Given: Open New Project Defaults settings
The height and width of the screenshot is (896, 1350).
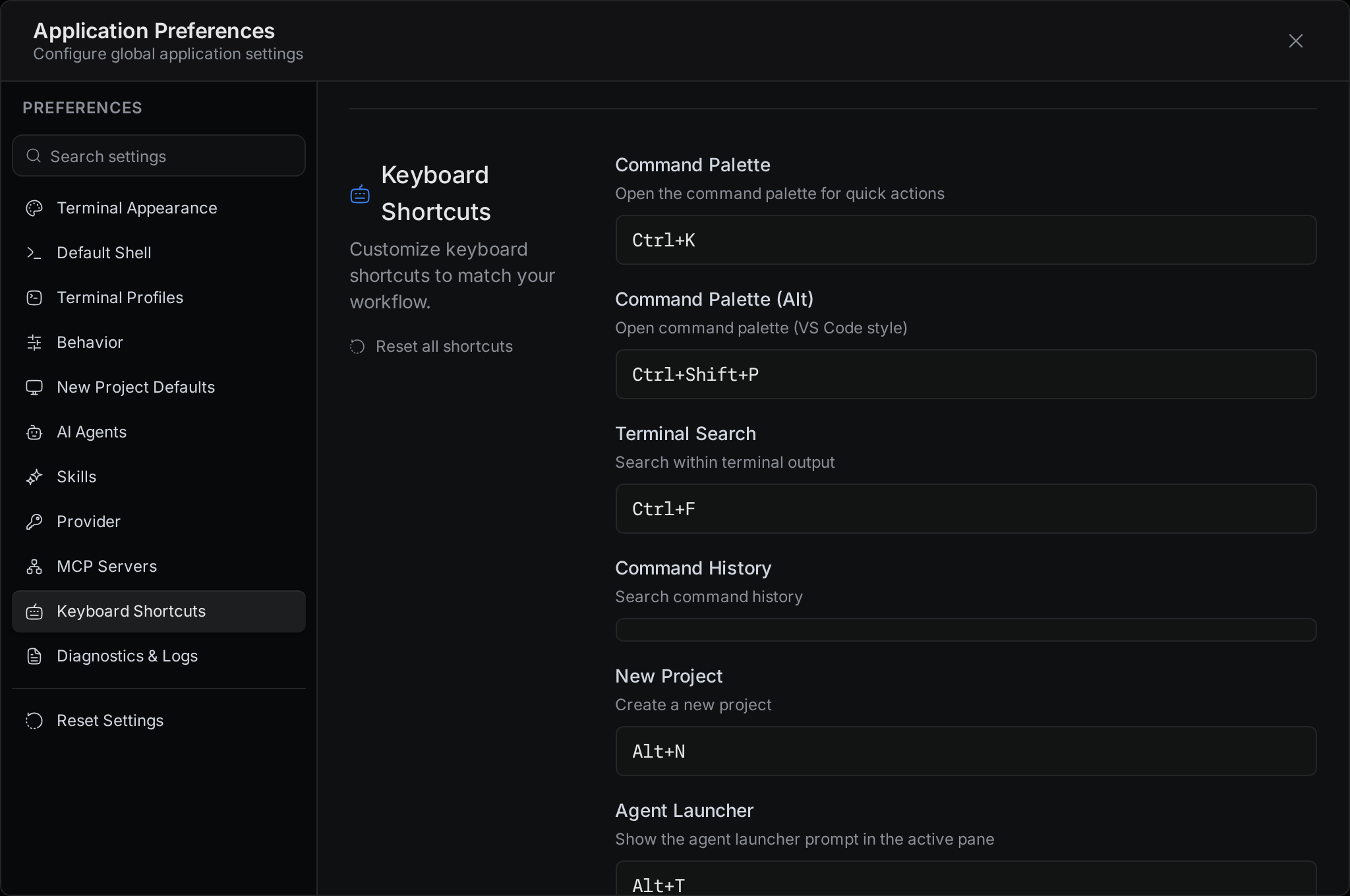Looking at the screenshot, I should point(159,387).
